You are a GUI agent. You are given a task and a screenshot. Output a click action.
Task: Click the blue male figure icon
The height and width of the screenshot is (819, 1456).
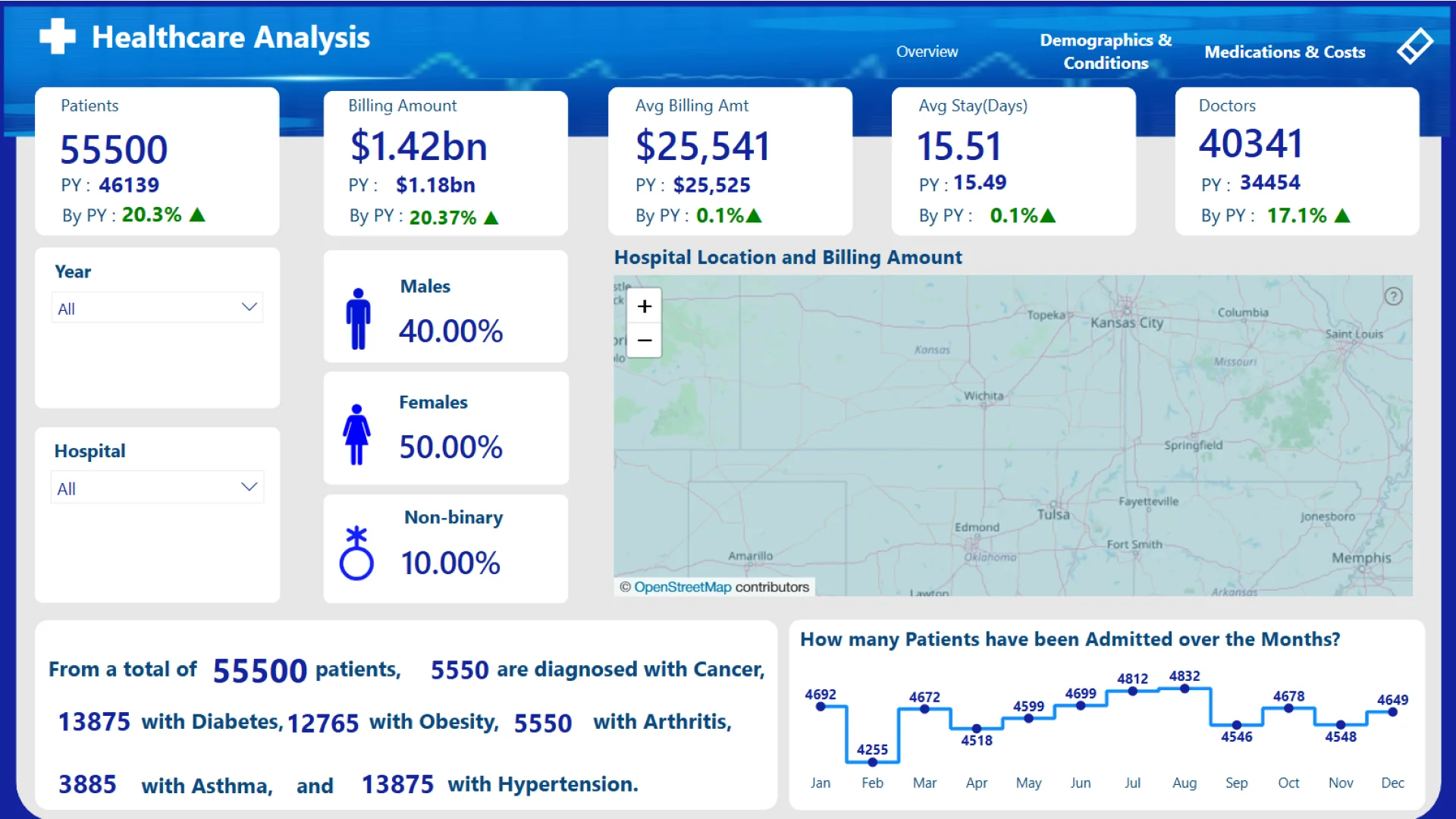(x=358, y=318)
